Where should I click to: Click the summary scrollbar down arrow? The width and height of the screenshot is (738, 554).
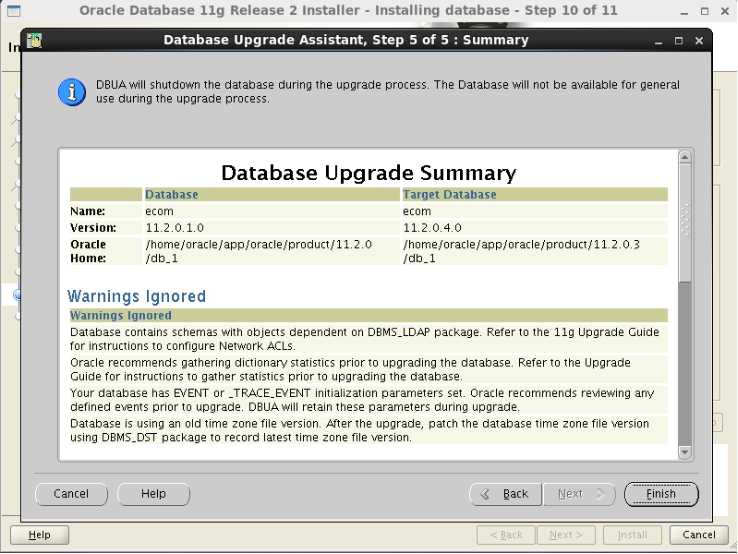click(685, 452)
